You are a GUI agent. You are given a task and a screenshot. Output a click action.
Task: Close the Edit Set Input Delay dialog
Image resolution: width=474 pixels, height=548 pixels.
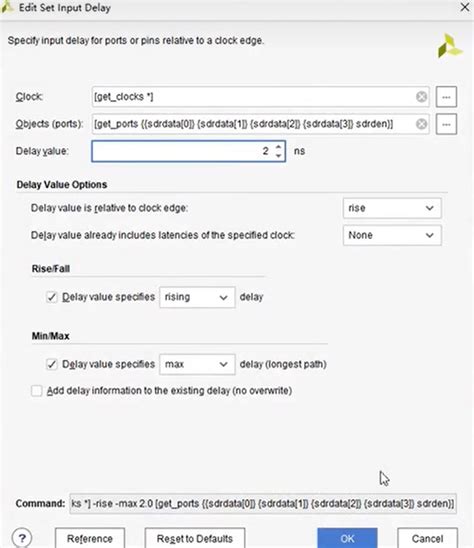pos(465,7)
